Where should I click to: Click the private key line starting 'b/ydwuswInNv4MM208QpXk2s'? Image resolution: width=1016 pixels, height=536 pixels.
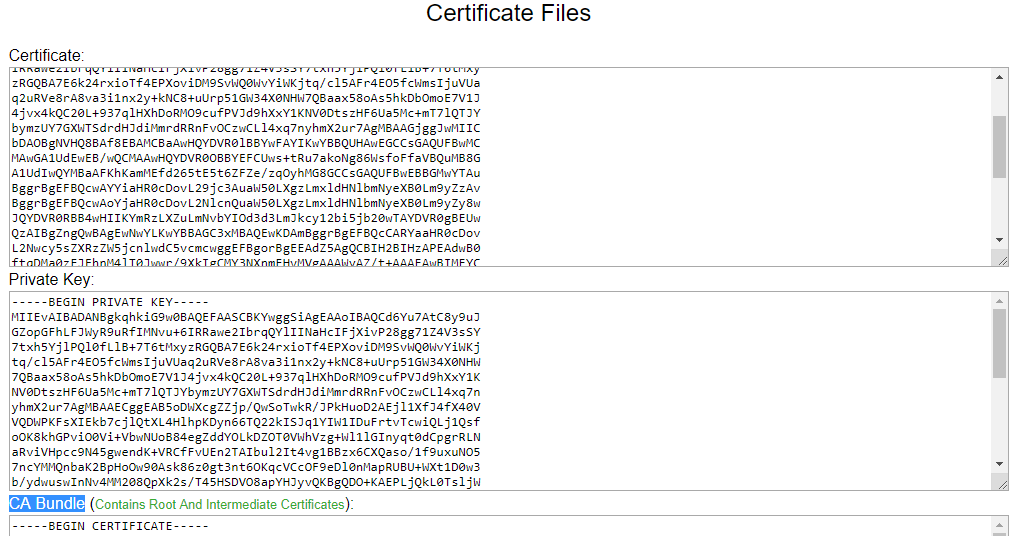click(246, 482)
